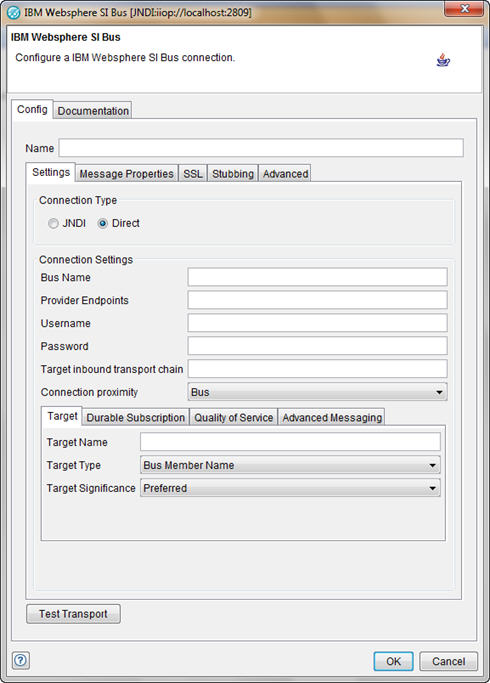Click the Password field
Viewport: 490px width, 683px height.
click(x=317, y=346)
